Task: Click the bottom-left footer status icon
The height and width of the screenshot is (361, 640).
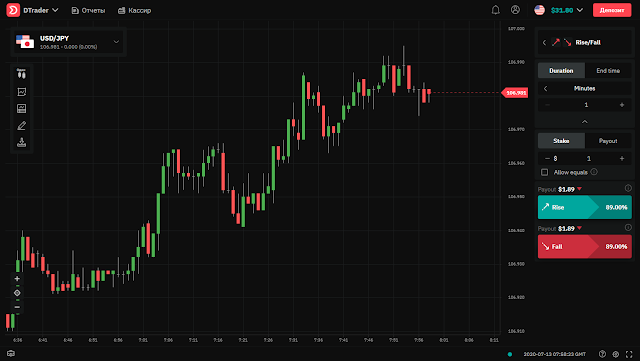Action: (11, 354)
